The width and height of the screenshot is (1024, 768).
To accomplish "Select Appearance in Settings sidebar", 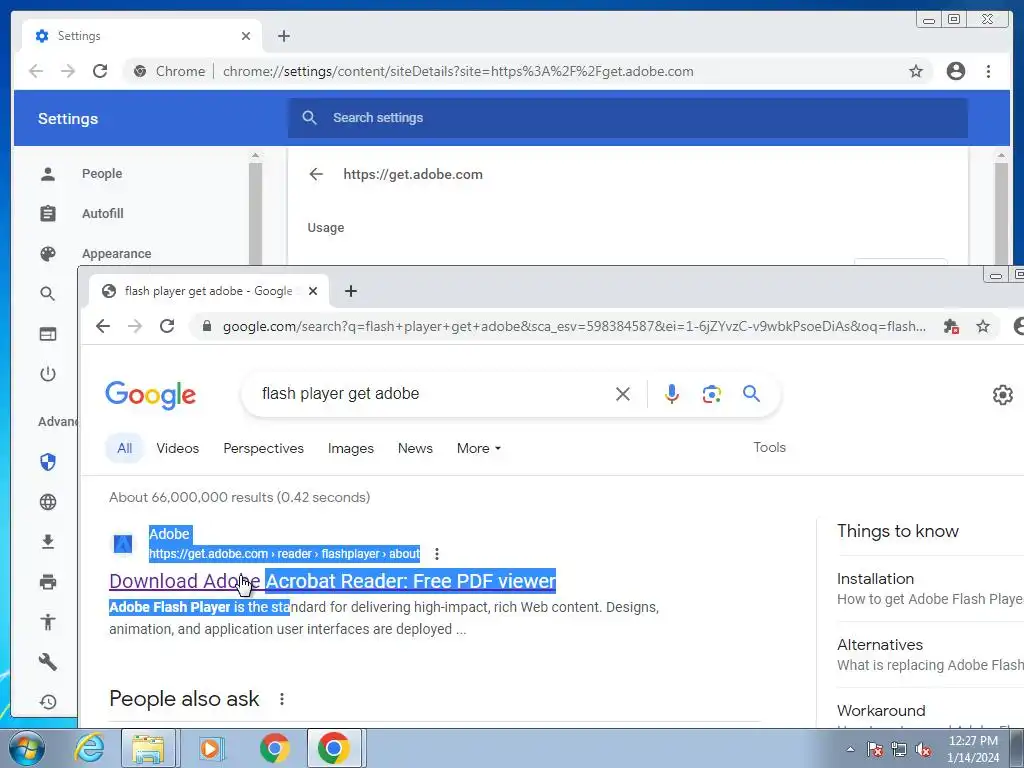I will 116,253.
